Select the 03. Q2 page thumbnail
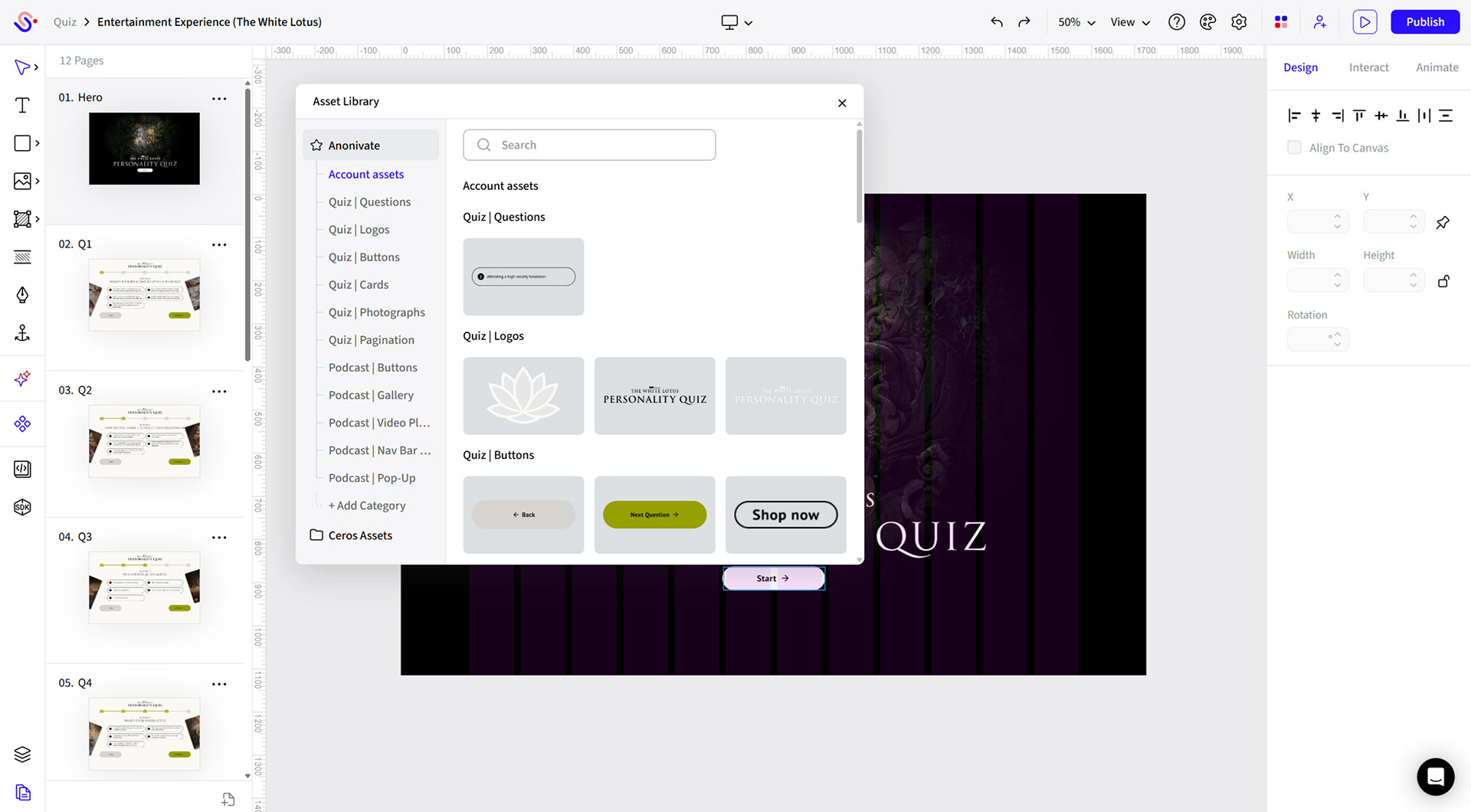The image size is (1471, 812). (x=144, y=441)
